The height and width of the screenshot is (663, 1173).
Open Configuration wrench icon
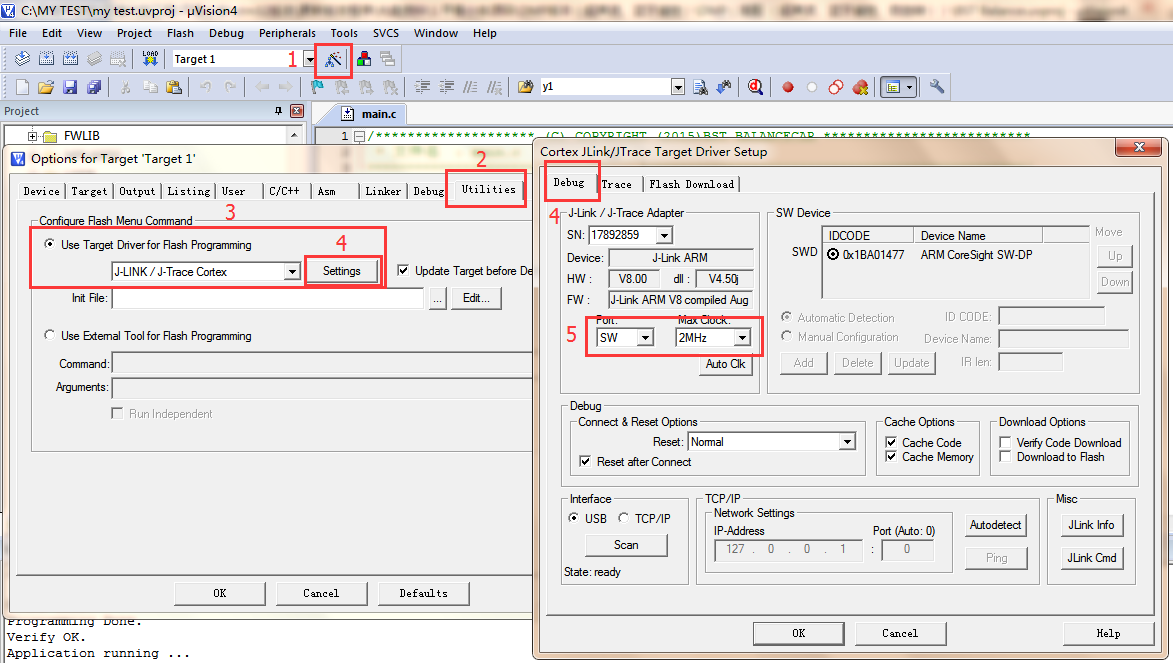pos(937,87)
